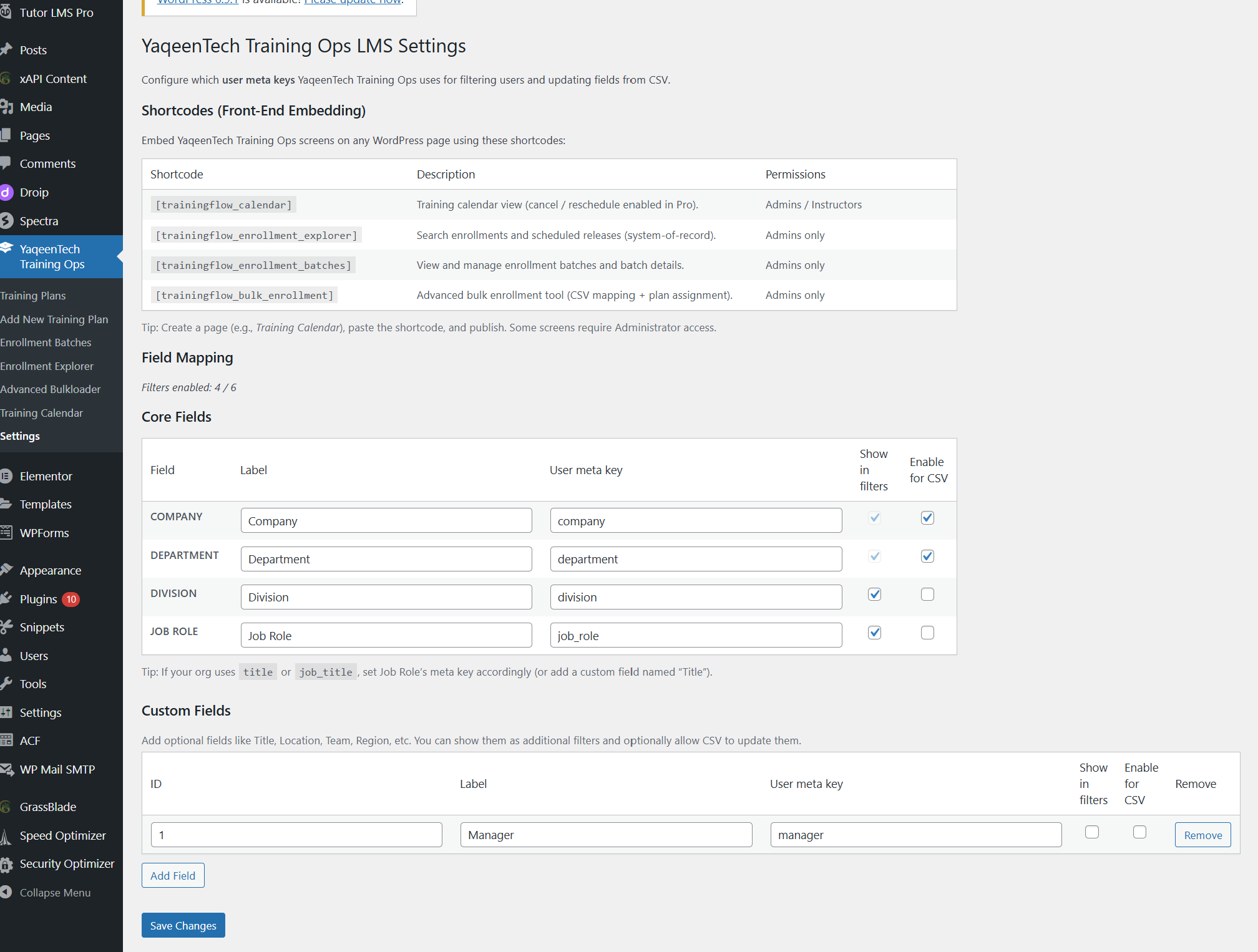Click the Snippets scissors icon
This screenshot has height=952, width=1258.
[x=6, y=627]
